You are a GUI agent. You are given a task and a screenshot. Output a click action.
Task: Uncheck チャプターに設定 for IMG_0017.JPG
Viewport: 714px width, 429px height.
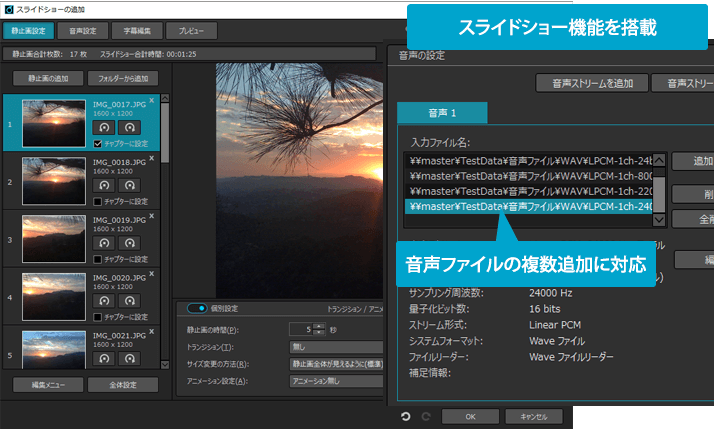pos(97,144)
